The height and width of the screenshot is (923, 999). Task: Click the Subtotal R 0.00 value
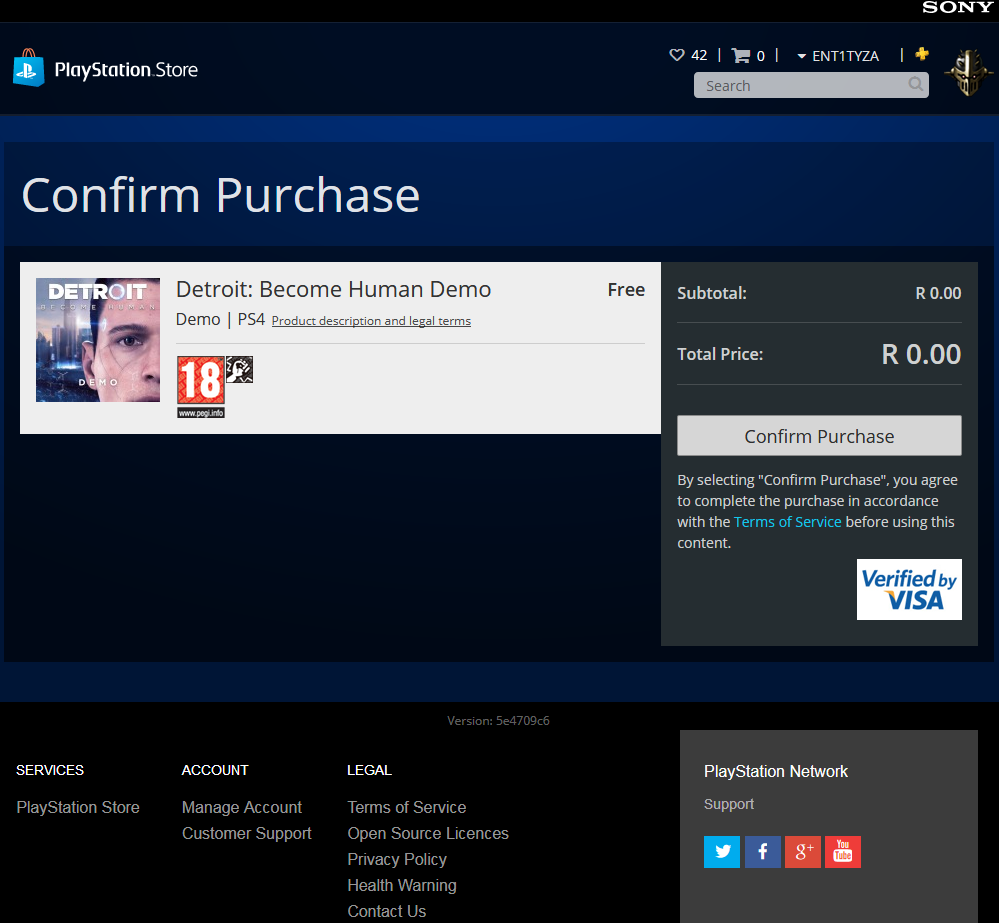point(938,293)
